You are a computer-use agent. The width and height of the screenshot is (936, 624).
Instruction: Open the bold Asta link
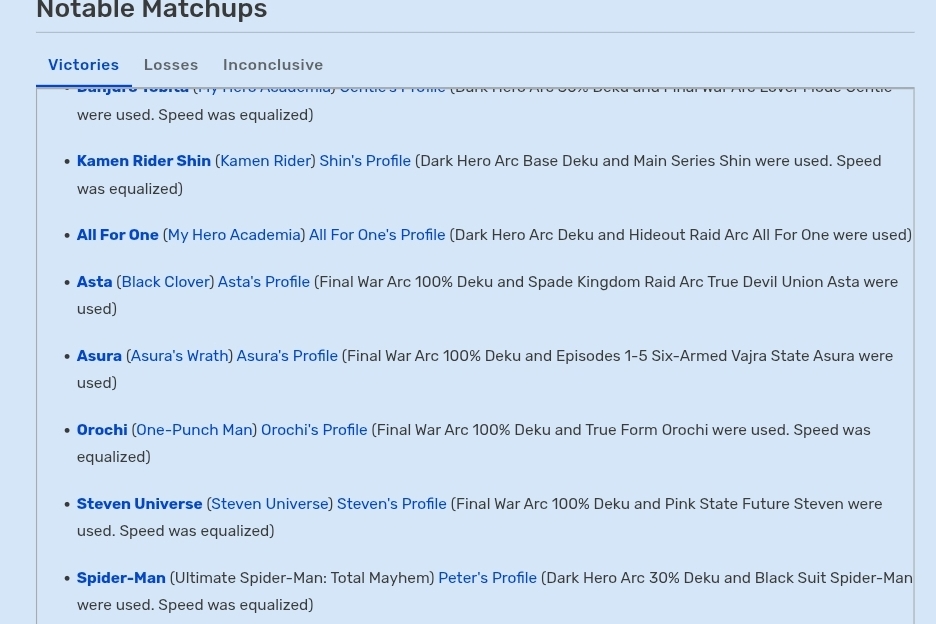tap(94, 281)
